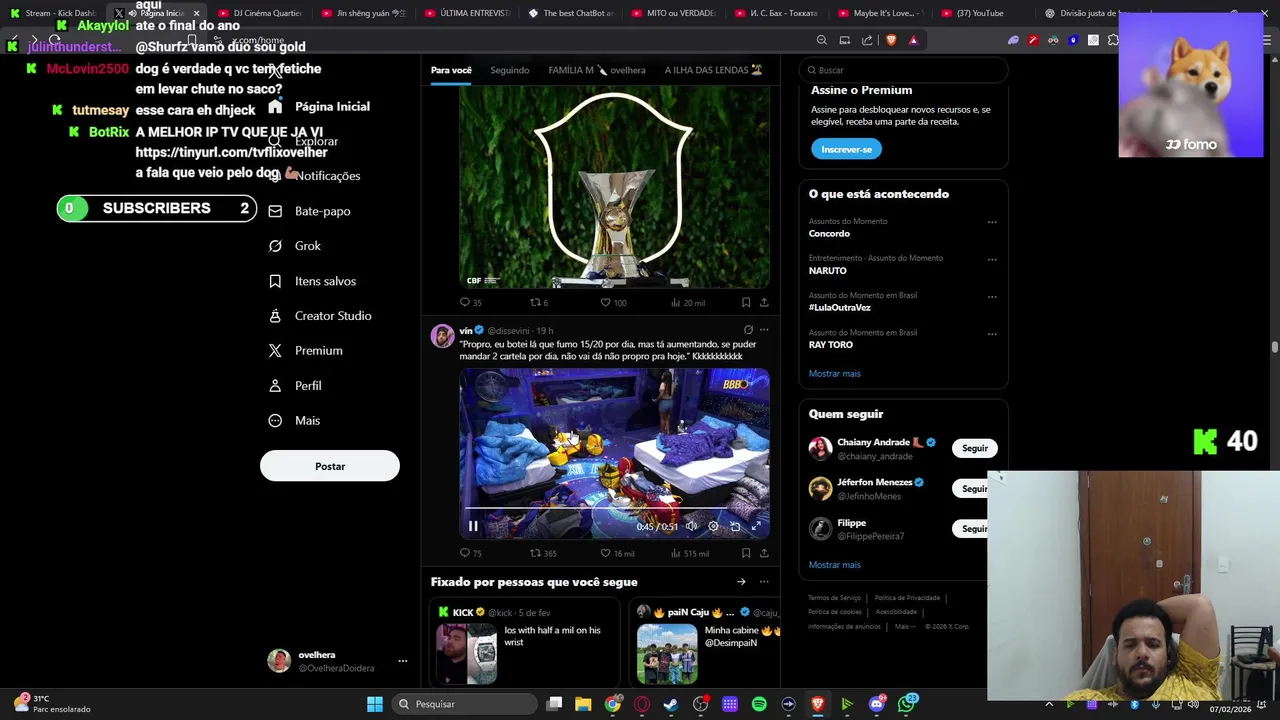Open Bate-papo (messages) in the X sidebar

309,211
